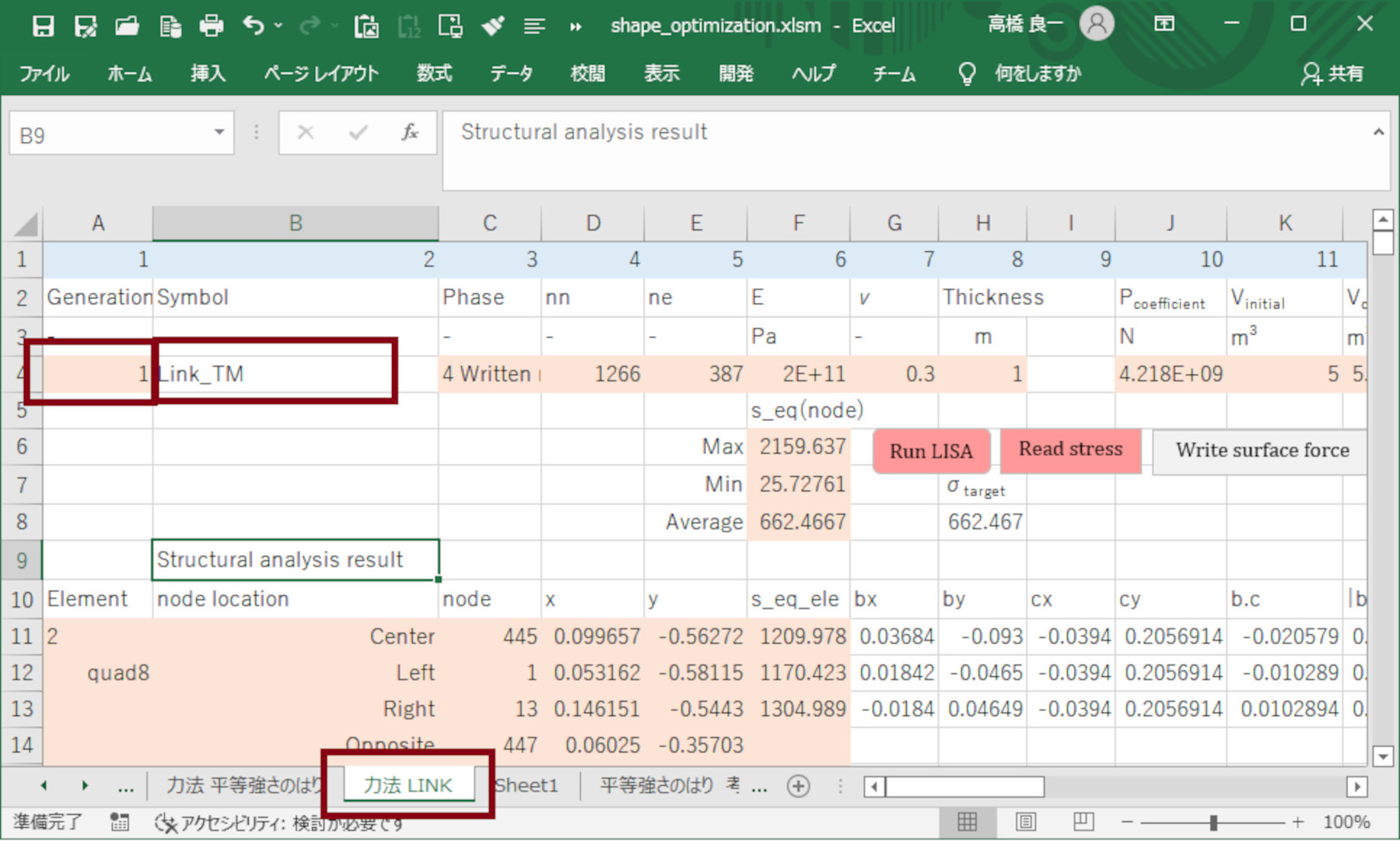Click the 共有 share button

click(x=1332, y=74)
